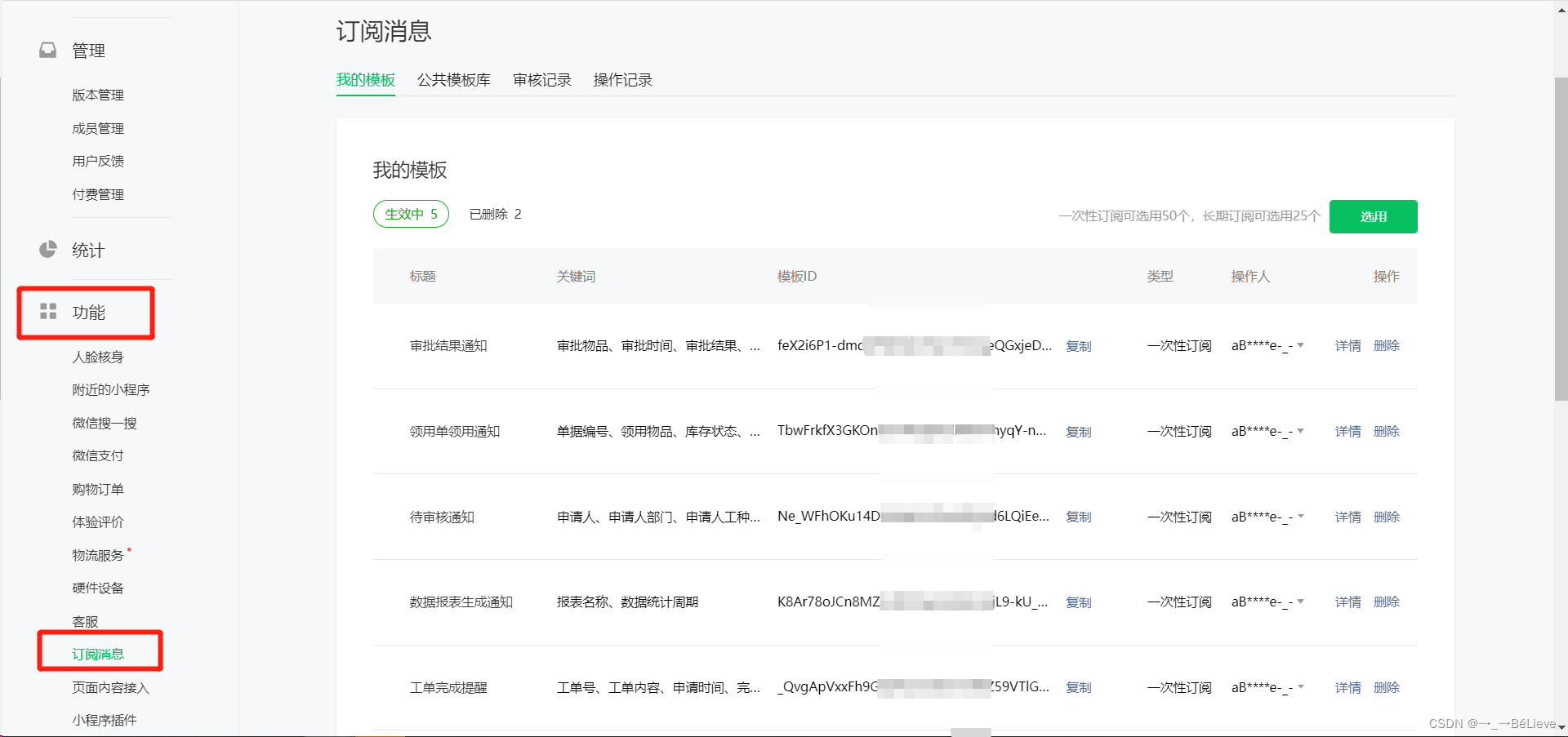Open 硬件设备 in the sidebar
The width and height of the screenshot is (1568, 737).
pos(98,588)
